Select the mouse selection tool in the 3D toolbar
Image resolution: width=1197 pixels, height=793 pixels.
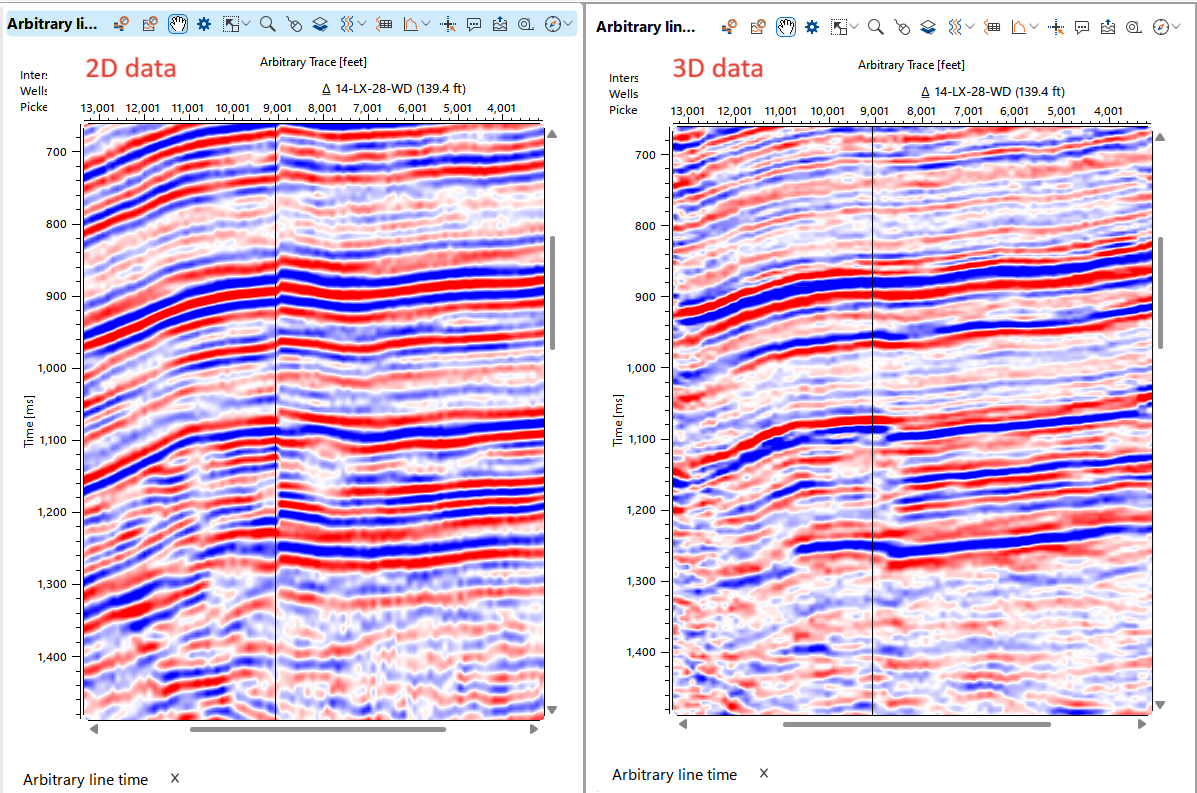pos(901,25)
